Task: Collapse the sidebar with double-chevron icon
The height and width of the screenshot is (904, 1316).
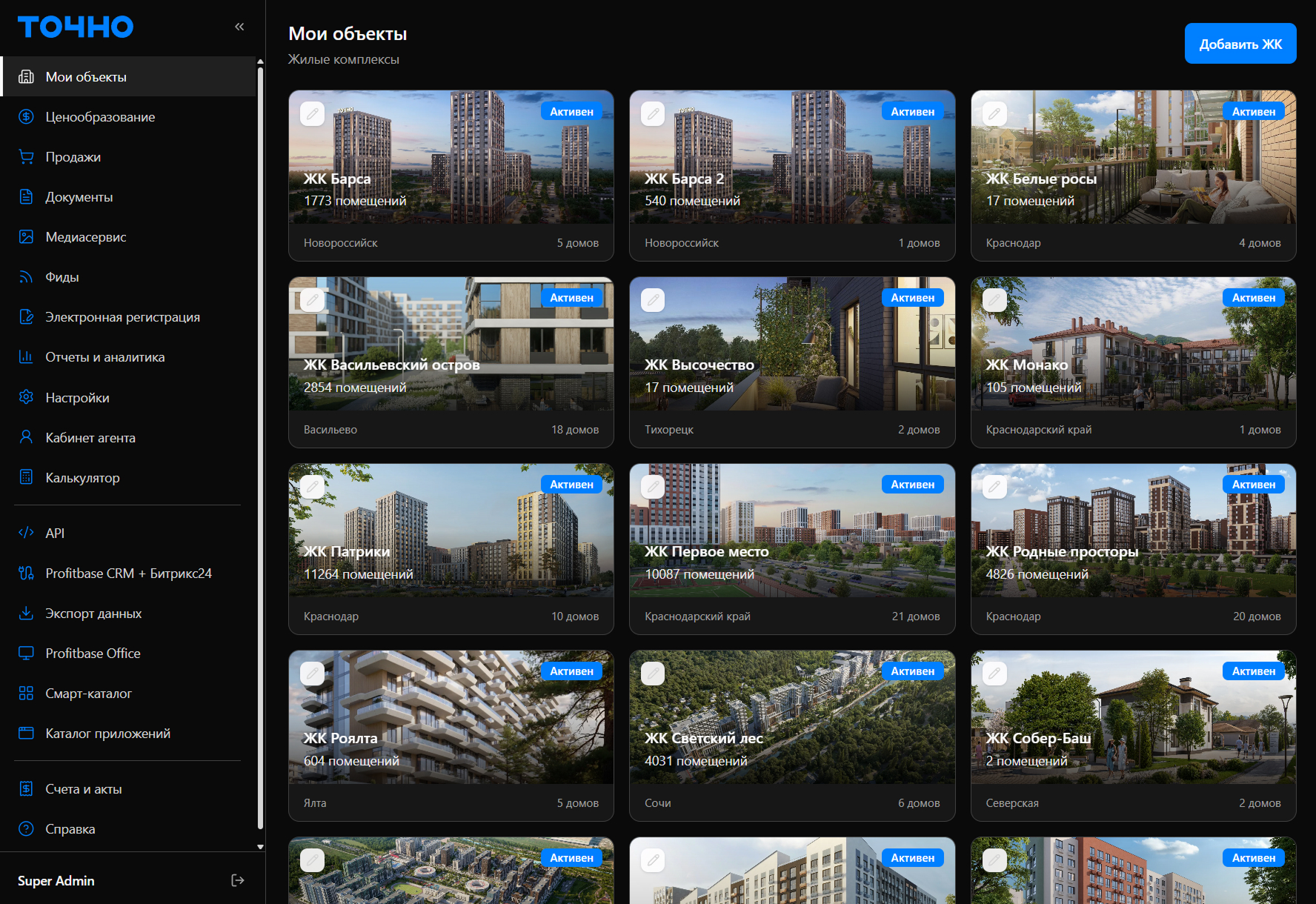Action: tap(239, 27)
